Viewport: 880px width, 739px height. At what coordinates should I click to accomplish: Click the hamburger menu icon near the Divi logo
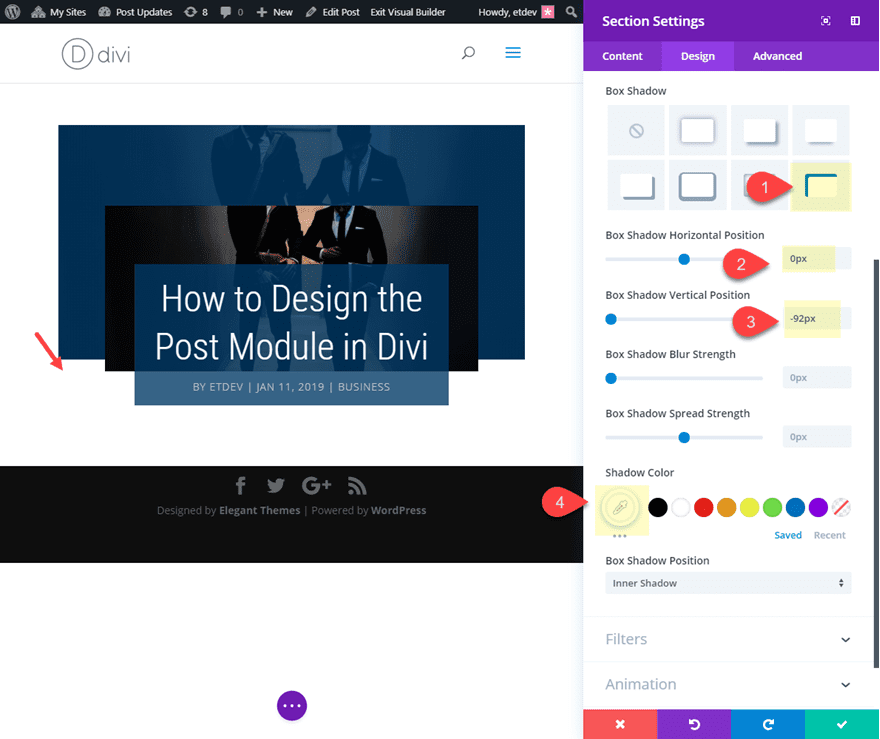tap(513, 53)
